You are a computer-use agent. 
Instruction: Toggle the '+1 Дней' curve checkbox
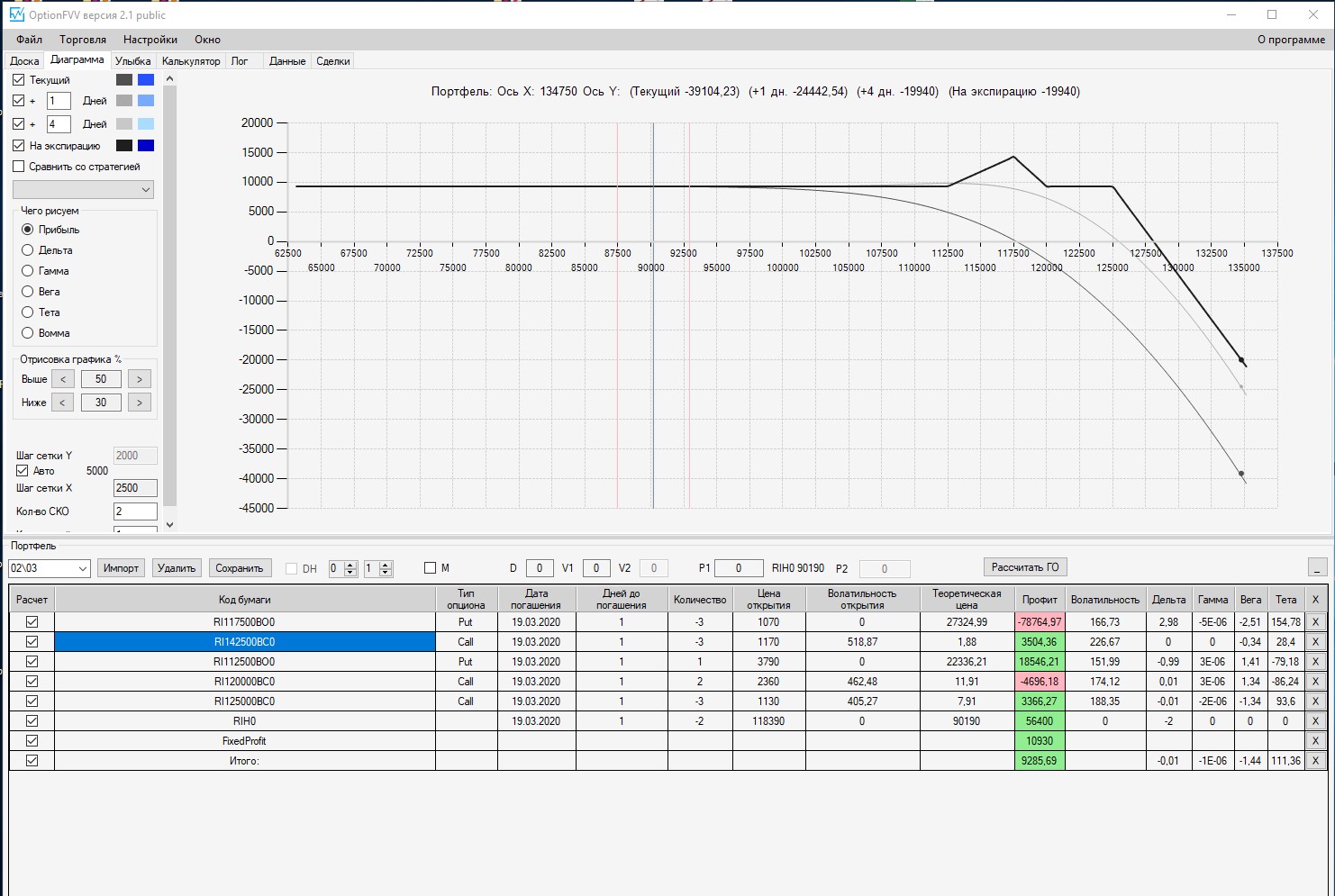click(x=19, y=101)
